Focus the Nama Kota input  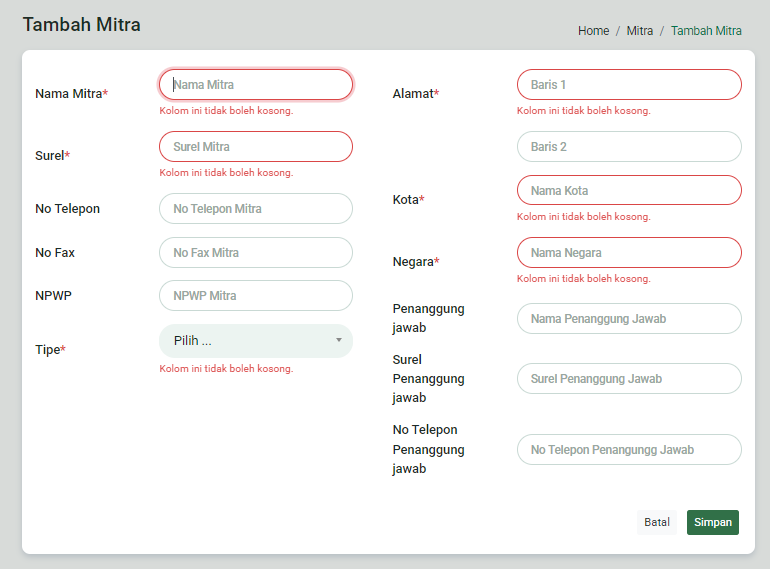629,190
